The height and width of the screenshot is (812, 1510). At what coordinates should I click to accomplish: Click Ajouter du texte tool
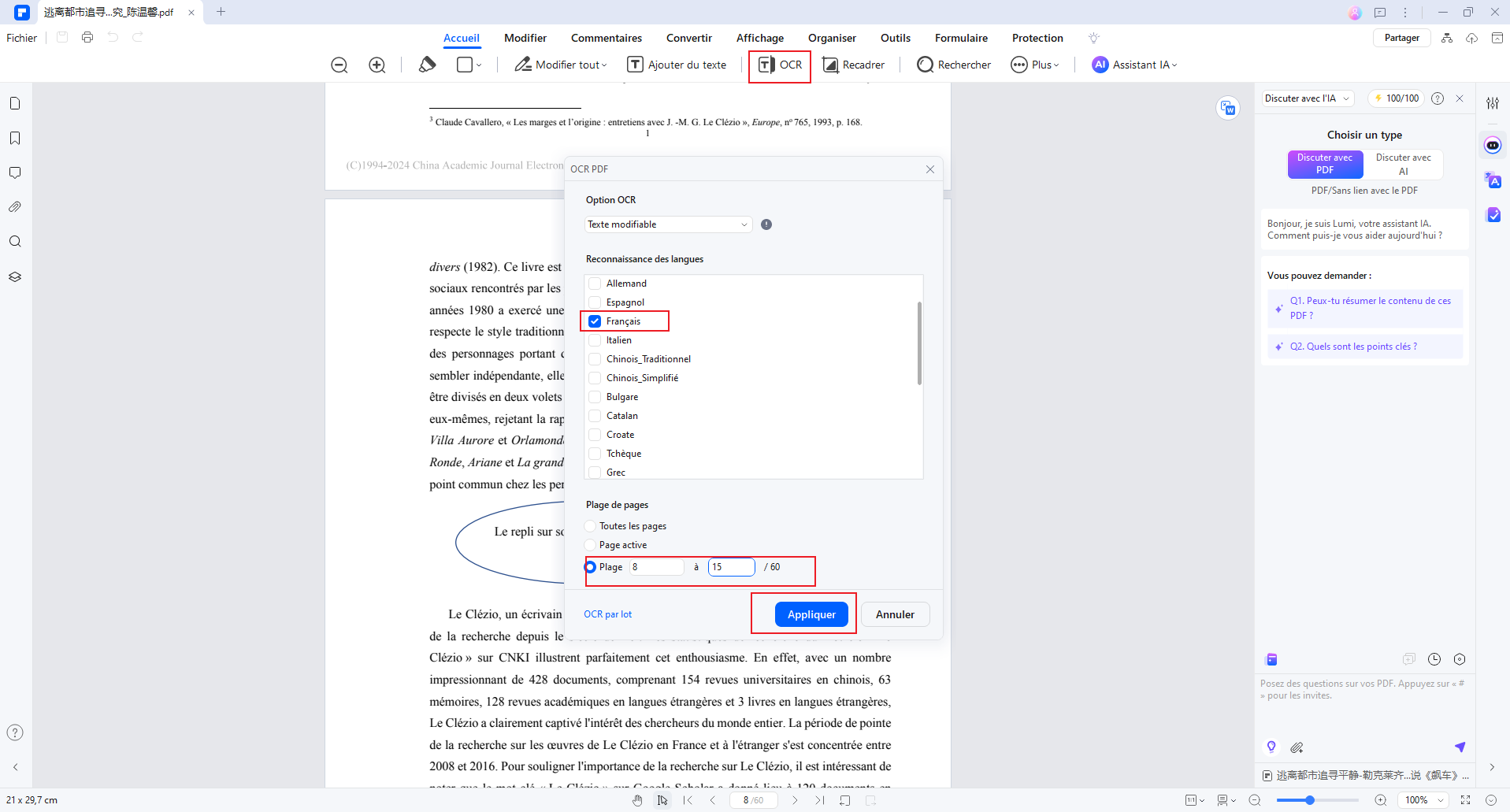tap(677, 65)
